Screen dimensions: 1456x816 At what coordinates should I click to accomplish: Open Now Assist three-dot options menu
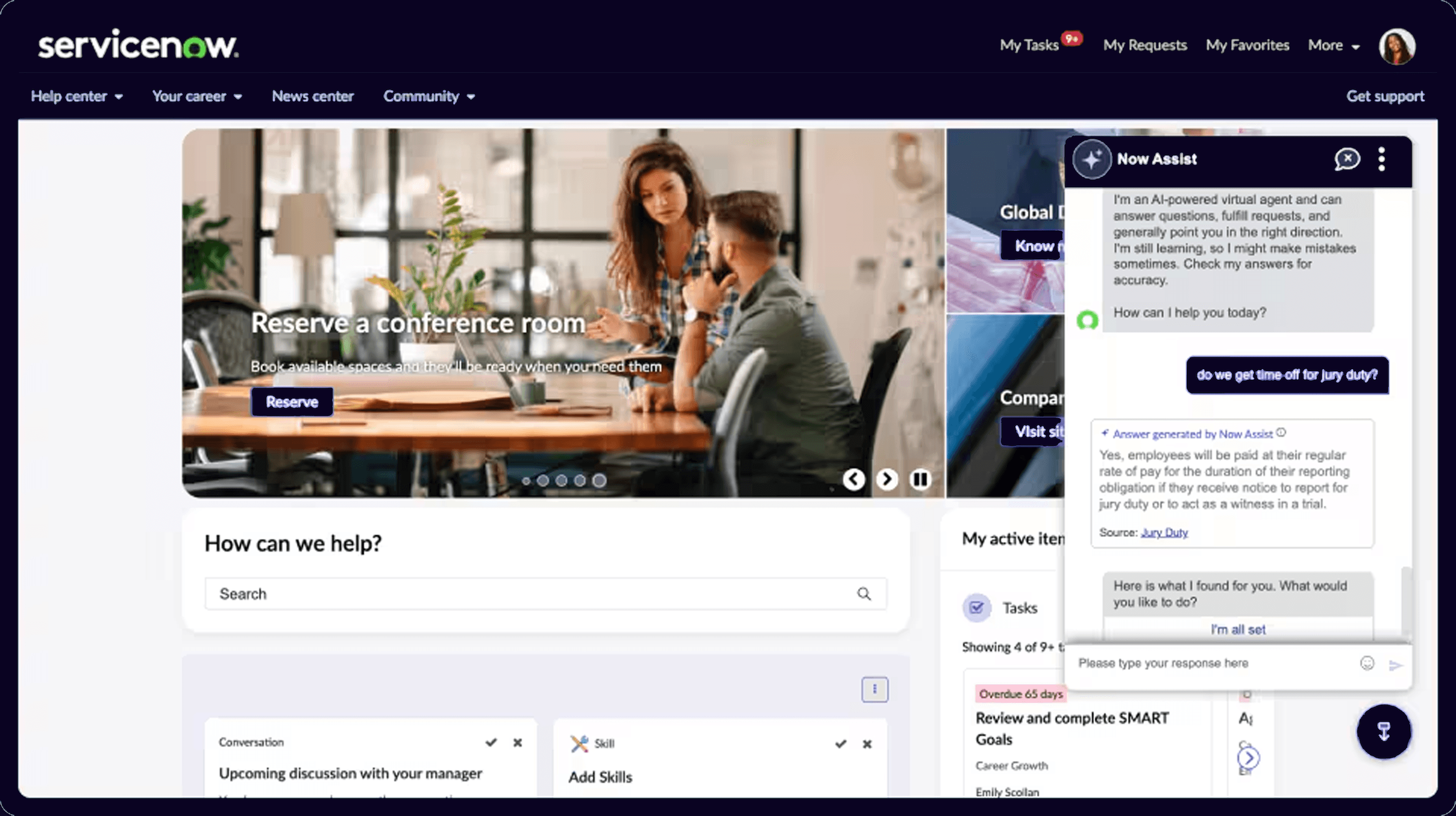pyautogui.click(x=1381, y=159)
